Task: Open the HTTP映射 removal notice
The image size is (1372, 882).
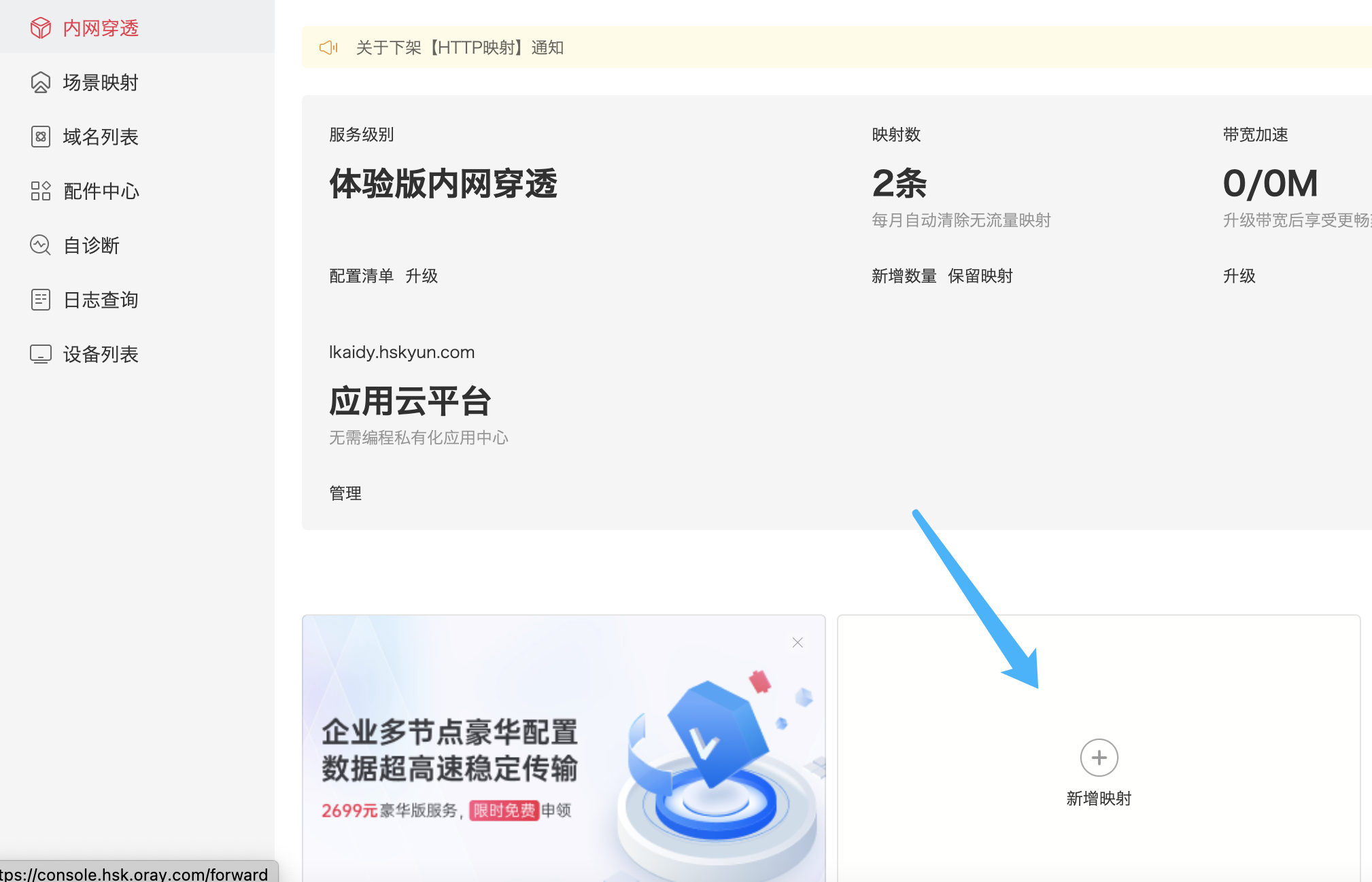Action: (x=460, y=48)
